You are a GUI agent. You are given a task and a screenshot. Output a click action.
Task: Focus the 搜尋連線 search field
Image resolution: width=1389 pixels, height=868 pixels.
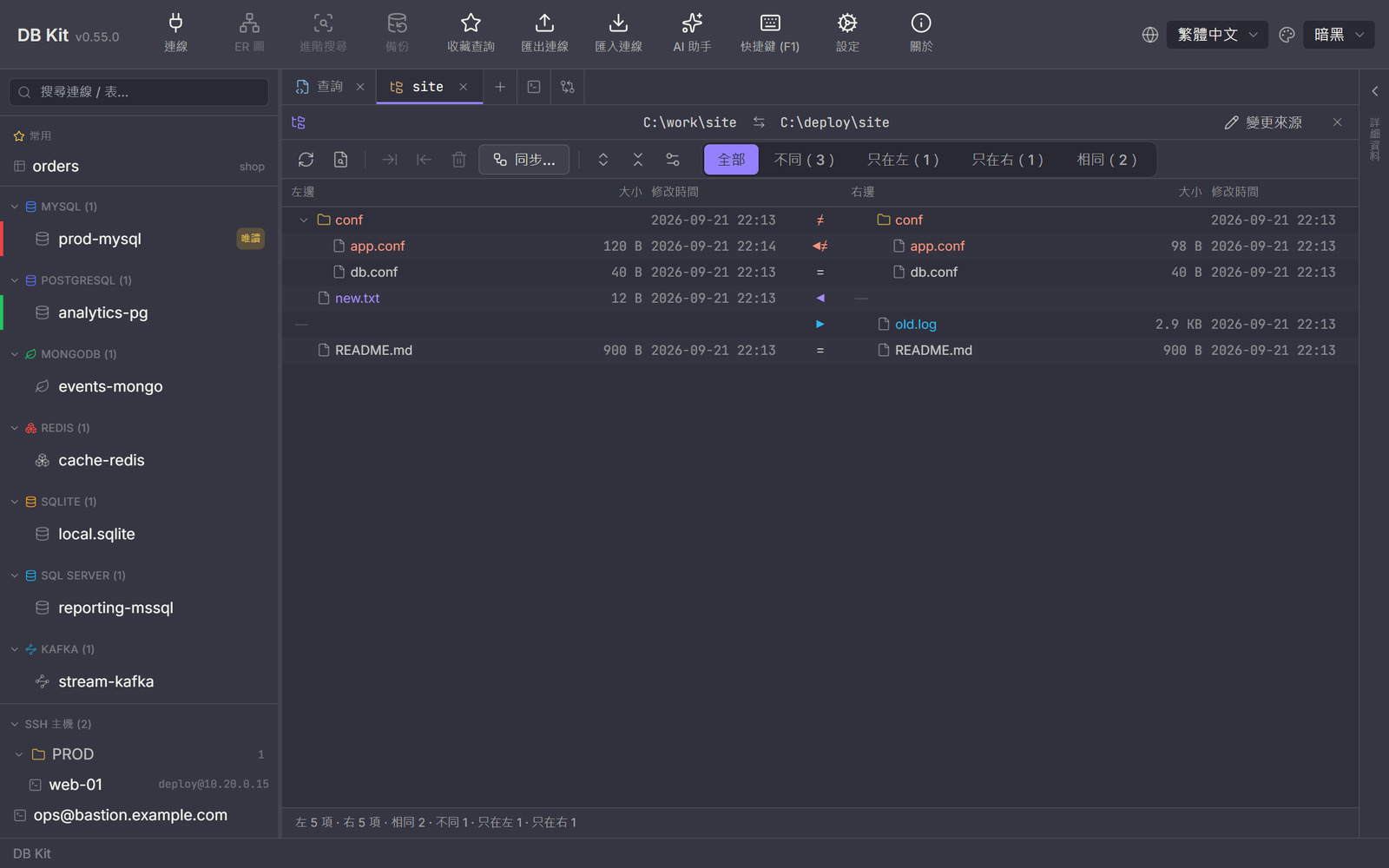click(139, 92)
